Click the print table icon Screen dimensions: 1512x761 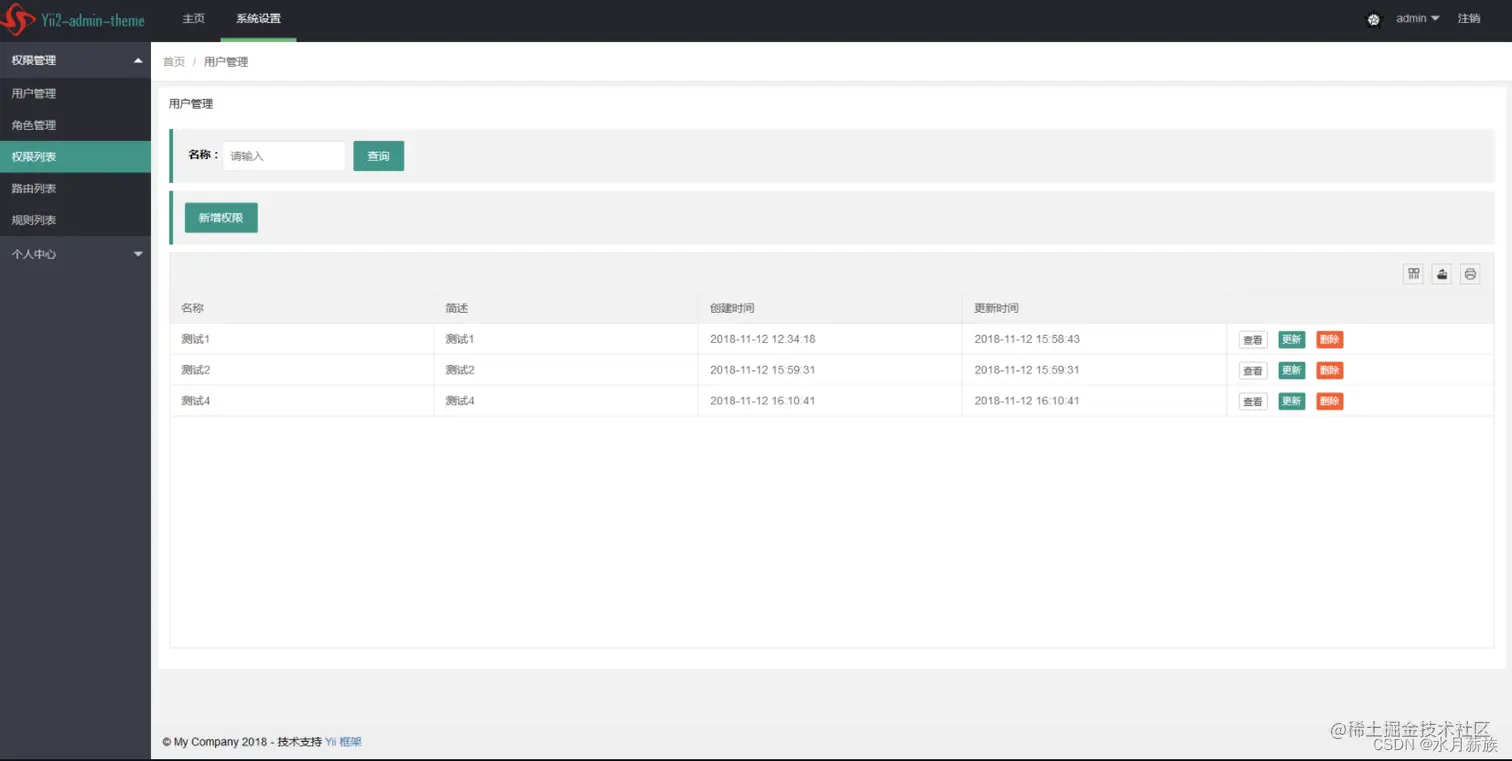coord(1470,274)
